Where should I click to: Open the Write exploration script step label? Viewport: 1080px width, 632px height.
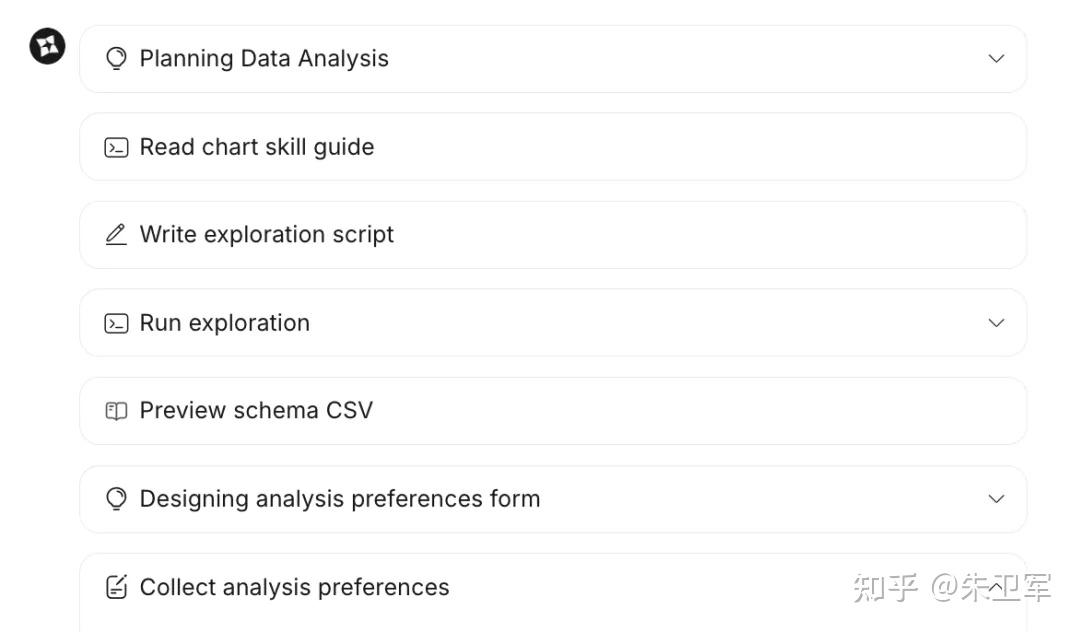click(267, 235)
